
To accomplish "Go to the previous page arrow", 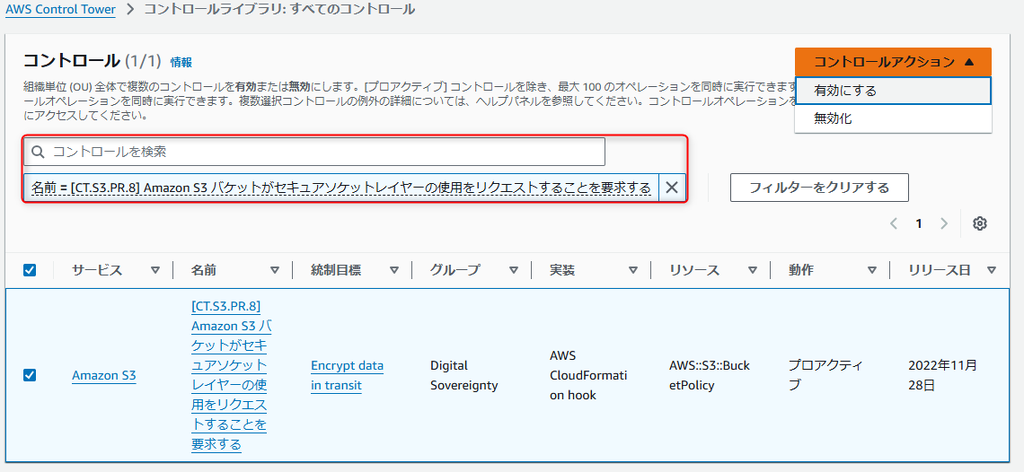I will coord(894,223).
